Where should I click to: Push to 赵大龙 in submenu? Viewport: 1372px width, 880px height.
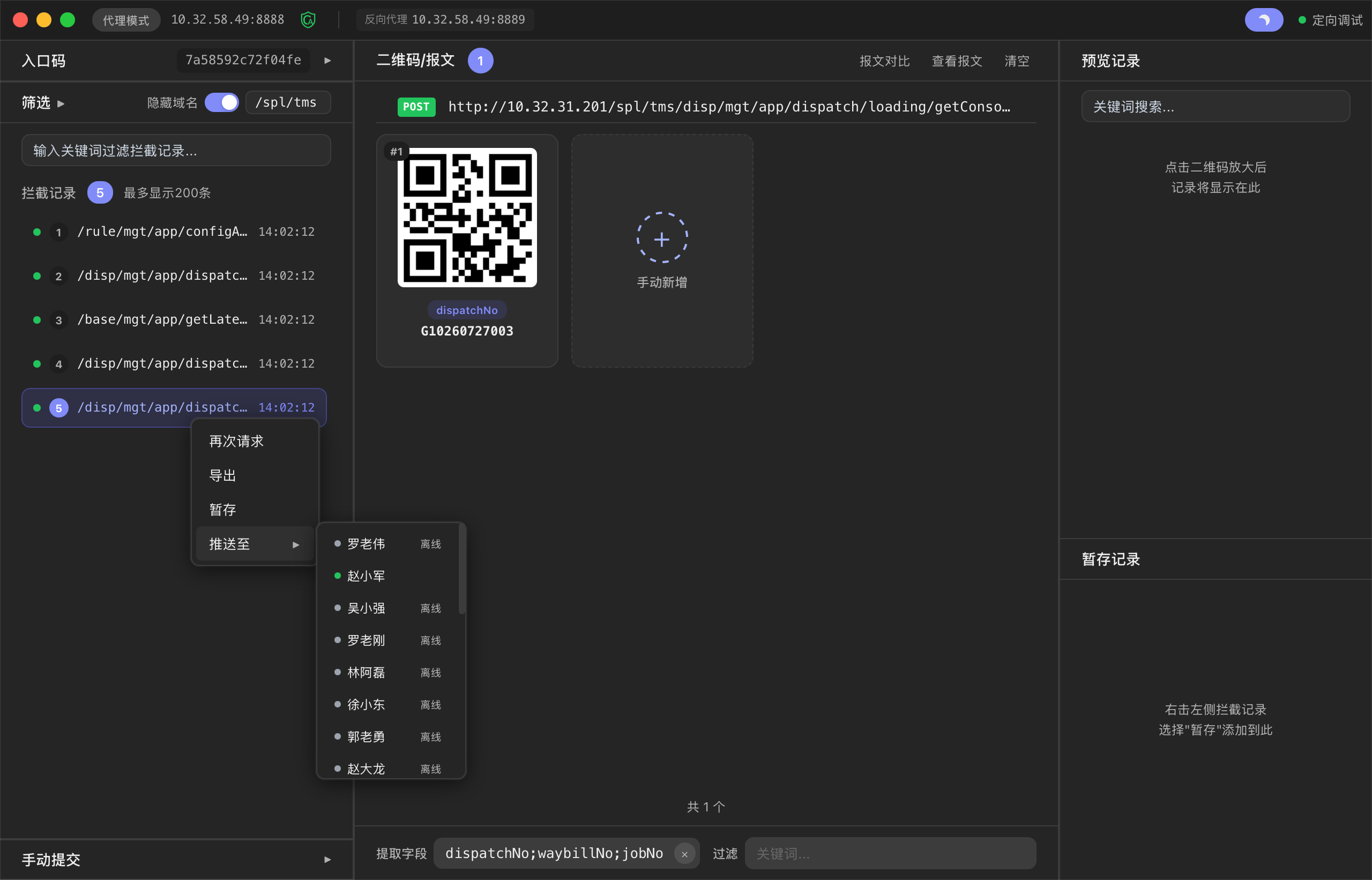[x=389, y=768]
